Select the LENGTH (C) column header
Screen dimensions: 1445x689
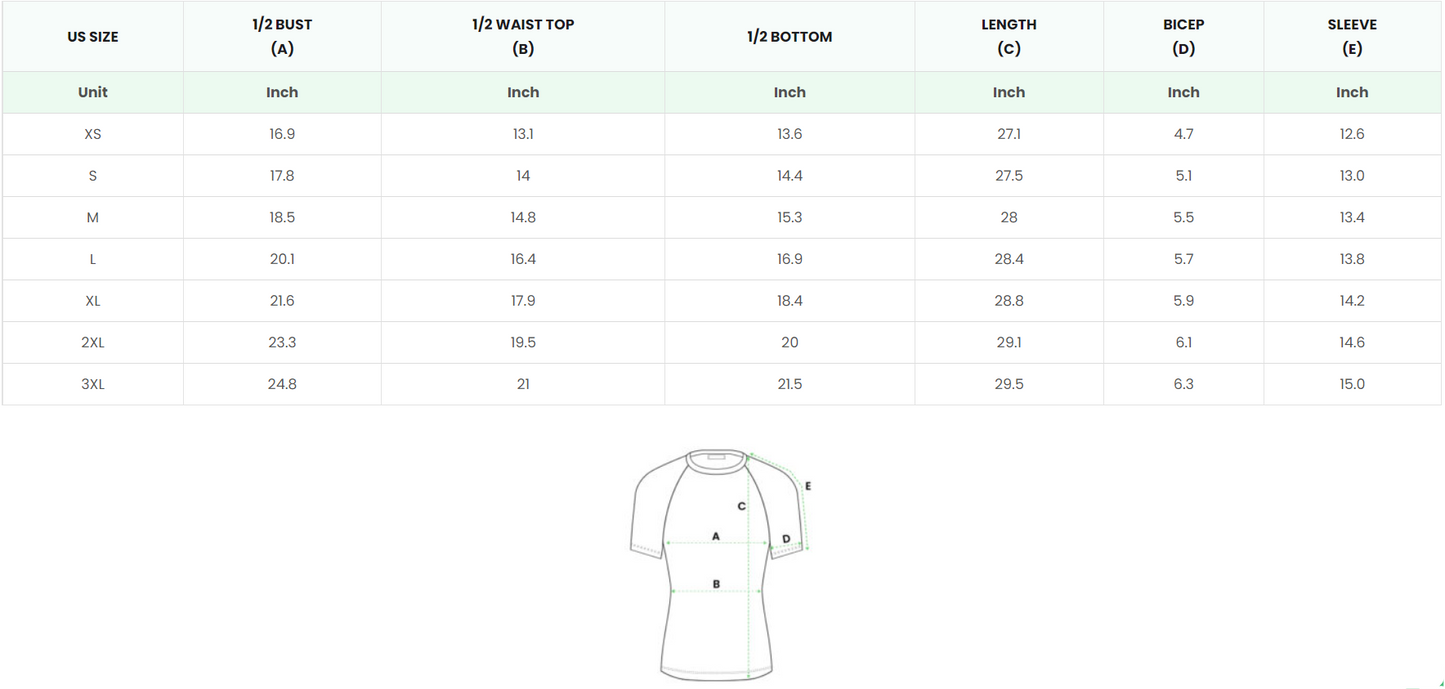pos(1009,37)
